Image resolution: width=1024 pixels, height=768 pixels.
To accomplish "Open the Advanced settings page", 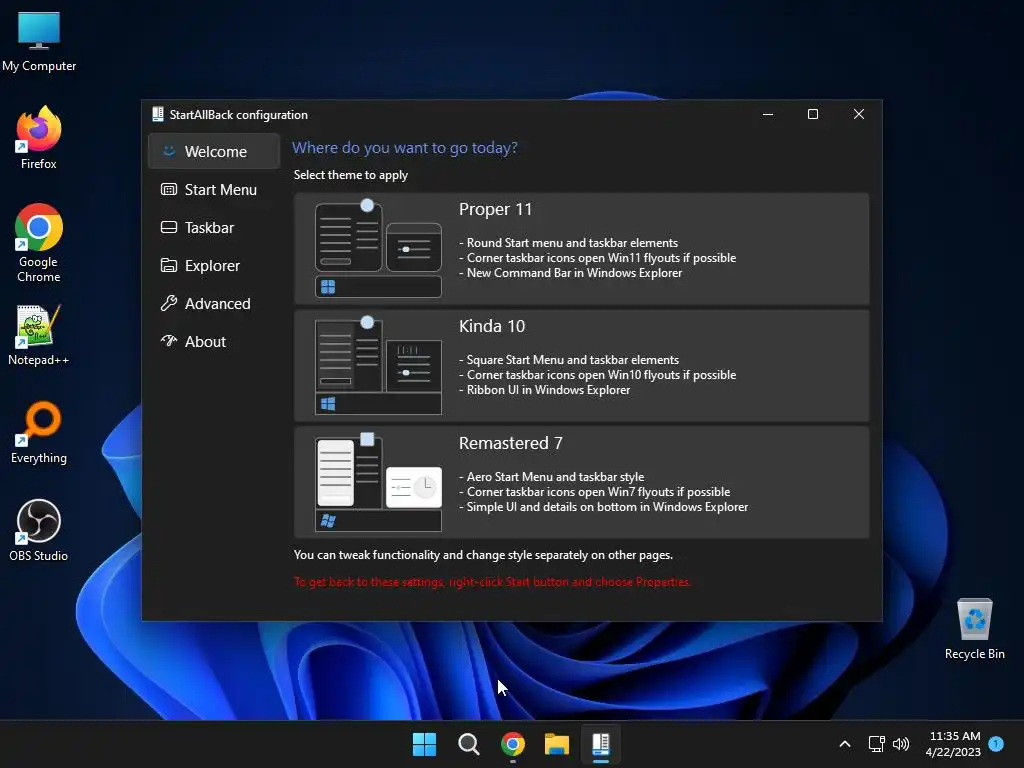I will (x=214, y=303).
